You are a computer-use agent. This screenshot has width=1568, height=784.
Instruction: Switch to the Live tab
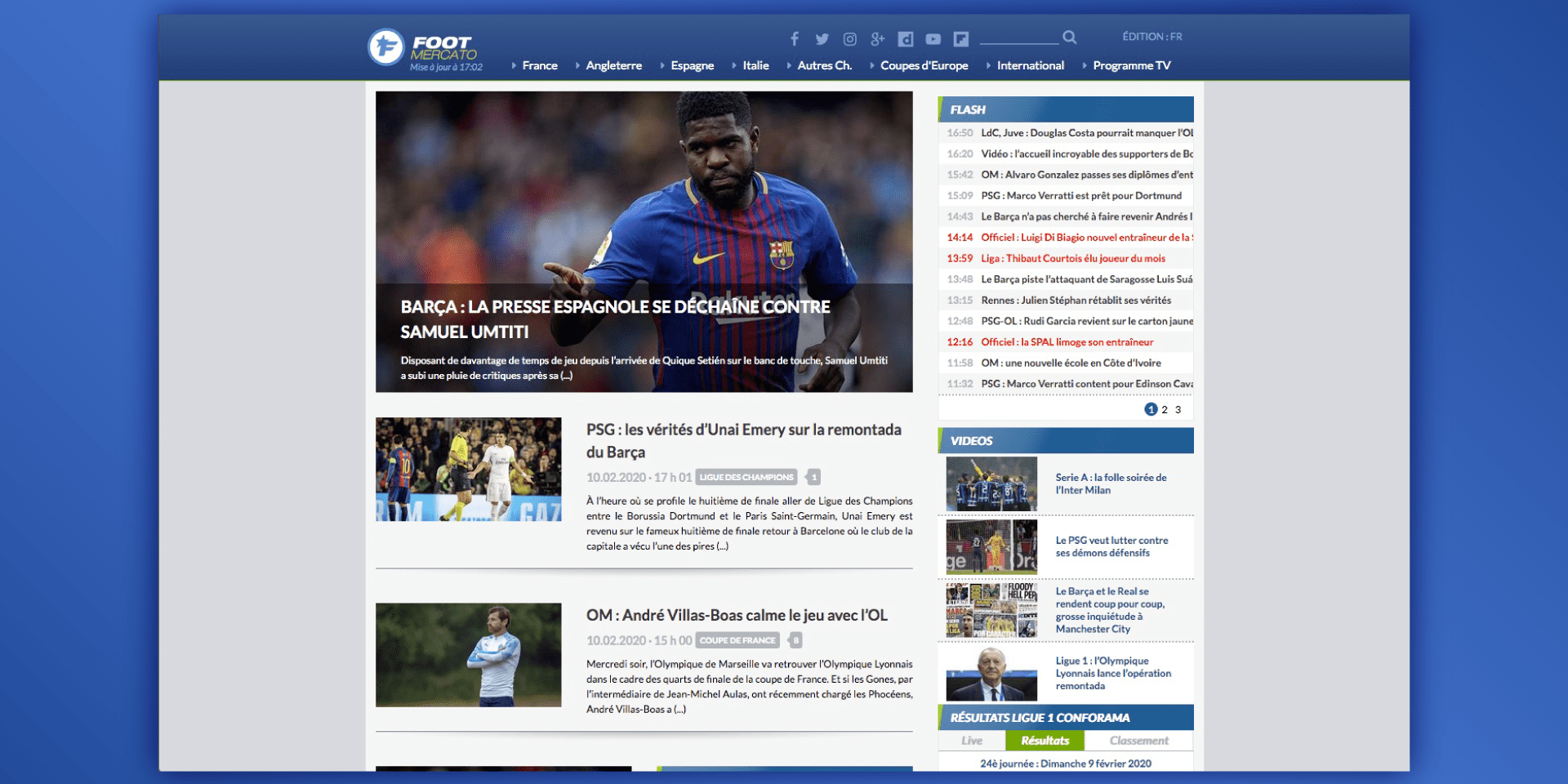tap(972, 741)
